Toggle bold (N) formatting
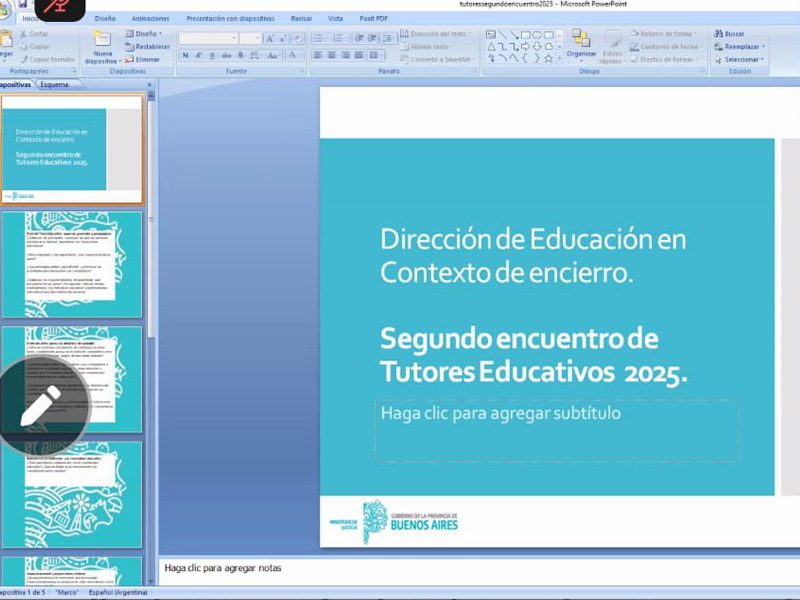 185,55
